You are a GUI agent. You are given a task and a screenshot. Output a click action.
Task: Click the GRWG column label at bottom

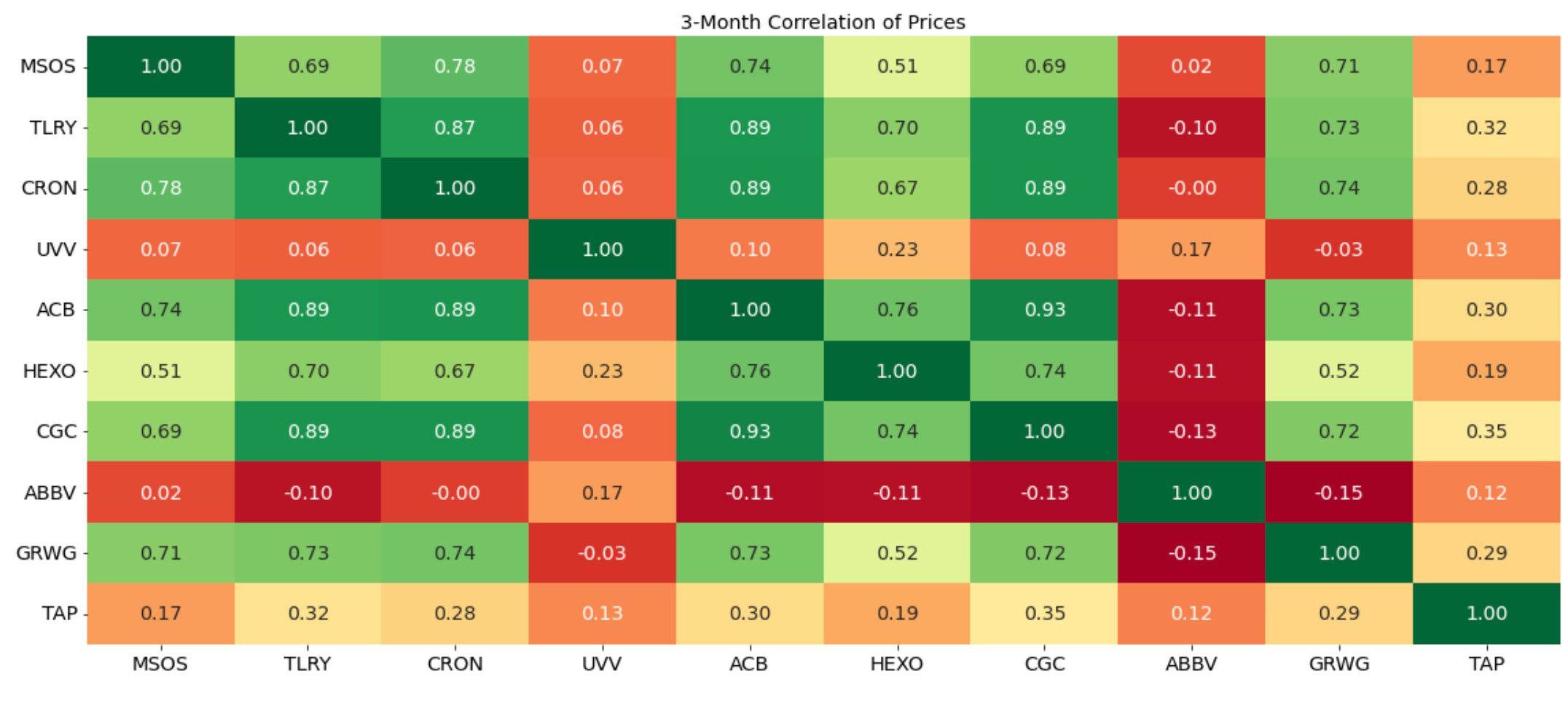pyautogui.click(x=1338, y=664)
